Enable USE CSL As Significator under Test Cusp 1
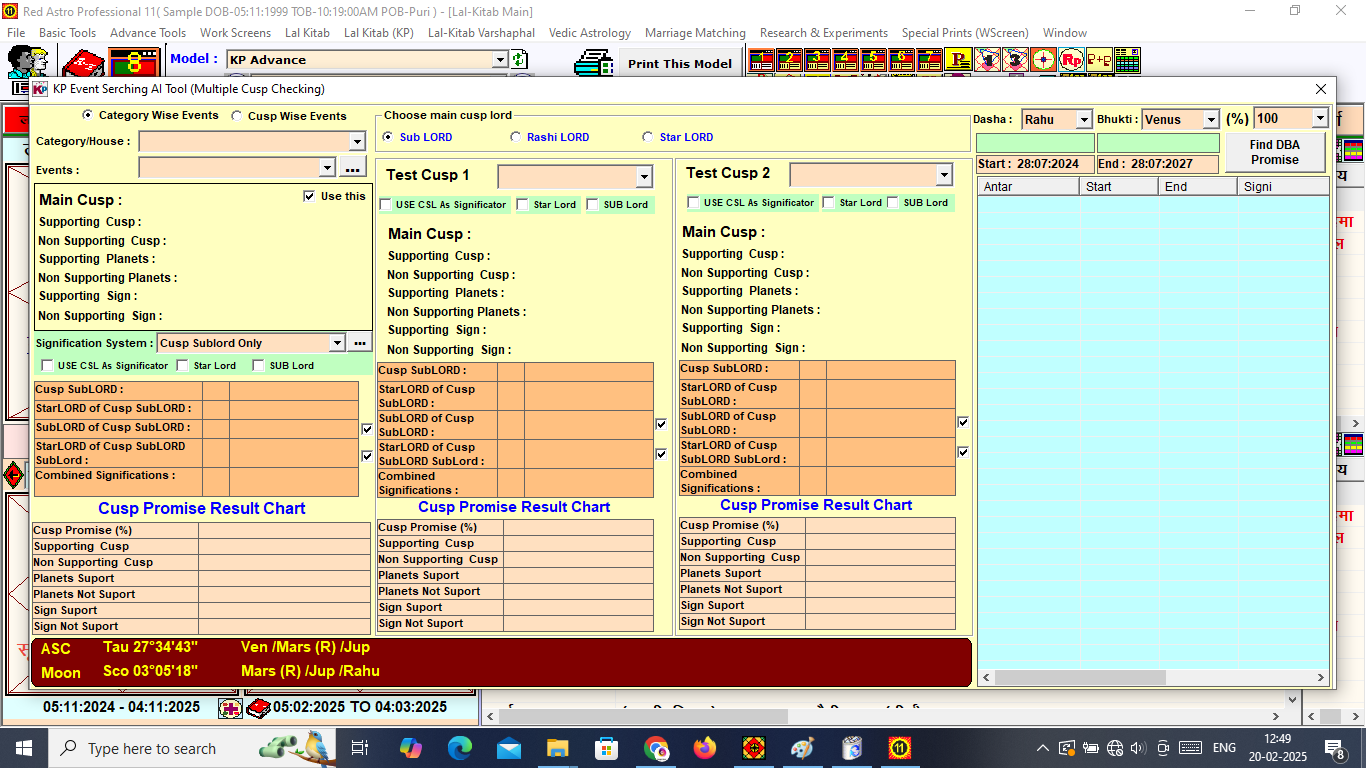1366x768 pixels. coord(386,205)
